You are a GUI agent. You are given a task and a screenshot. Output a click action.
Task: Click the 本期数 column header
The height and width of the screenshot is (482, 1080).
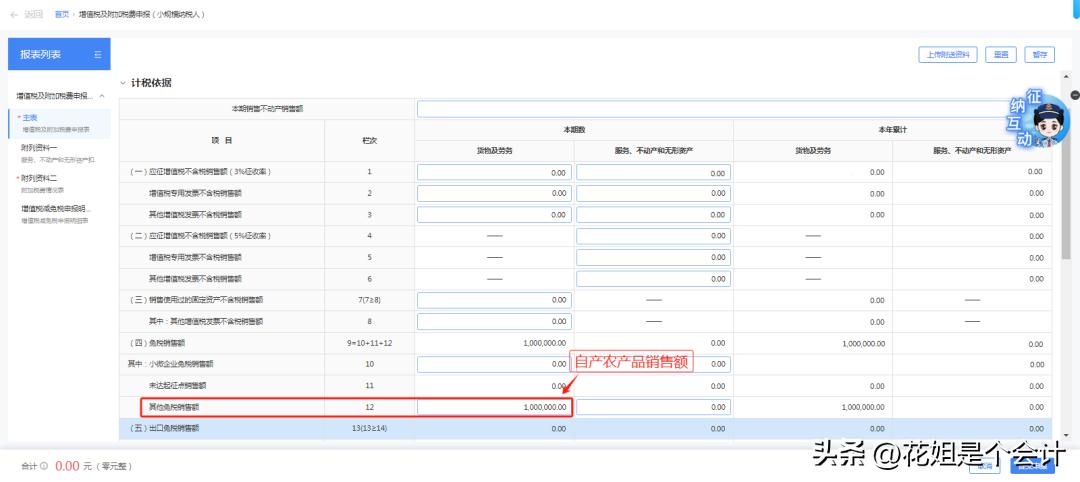click(x=574, y=129)
